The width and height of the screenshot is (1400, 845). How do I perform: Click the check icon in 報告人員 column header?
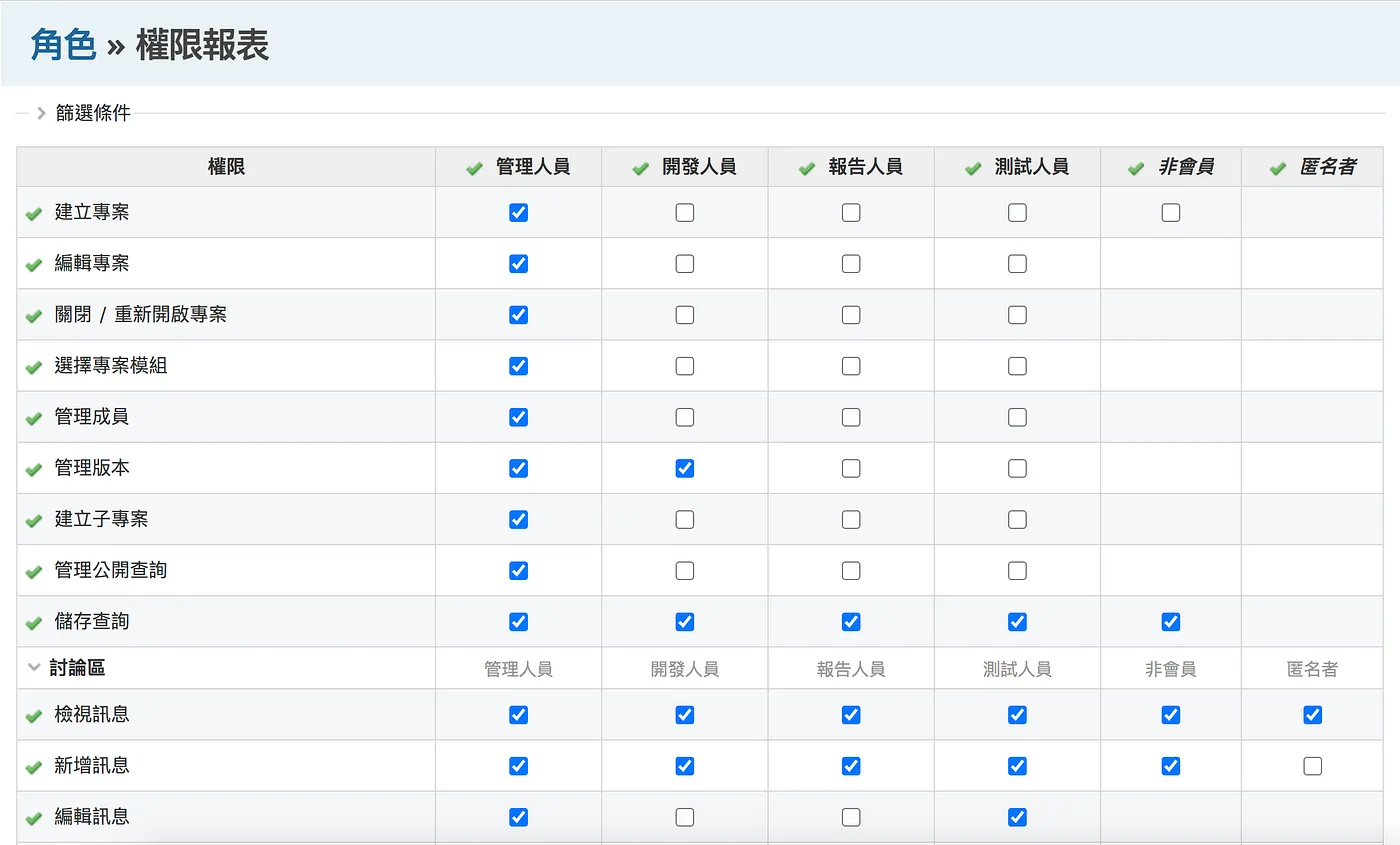pyautogui.click(x=807, y=168)
